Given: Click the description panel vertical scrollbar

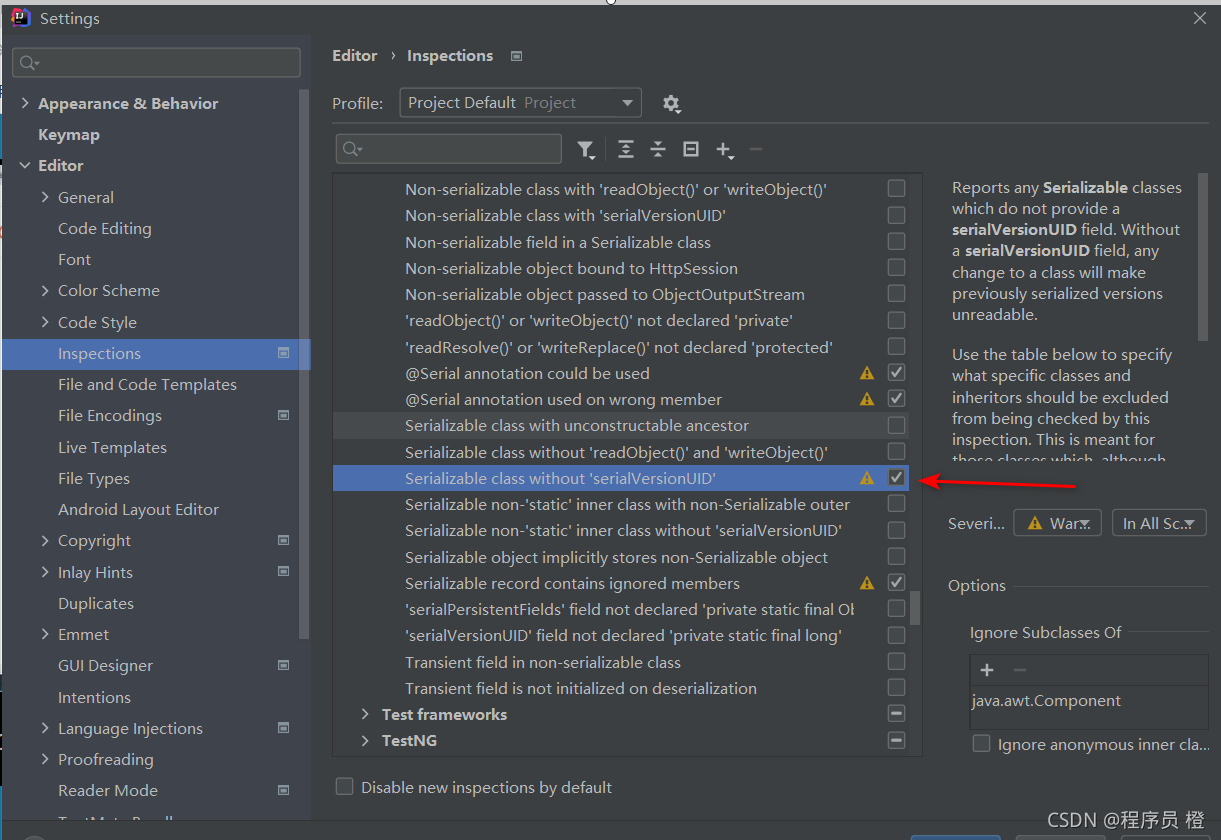Looking at the screenshot, I should click(x=1203, y=257).
